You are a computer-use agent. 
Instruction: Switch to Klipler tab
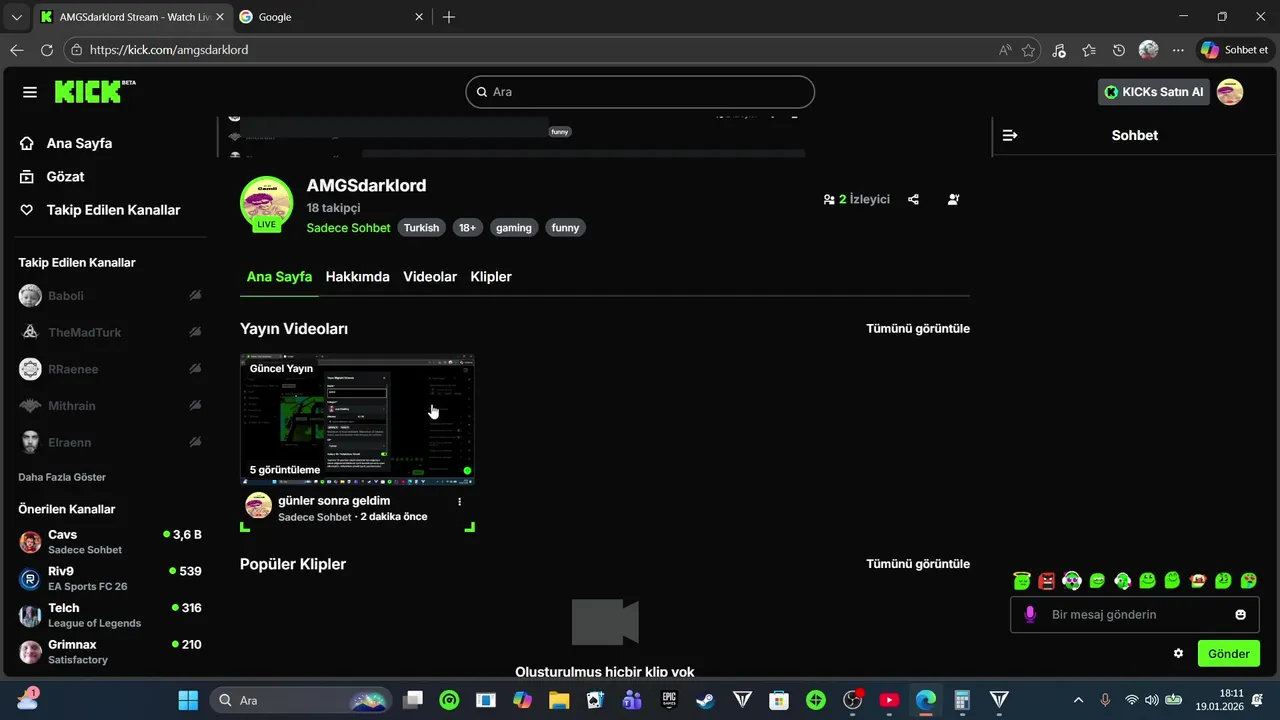491,277
